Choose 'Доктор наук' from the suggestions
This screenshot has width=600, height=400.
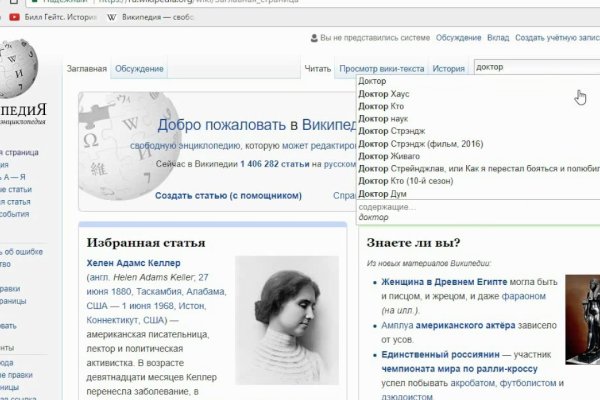pyautogui.click(x=384, y=119)
